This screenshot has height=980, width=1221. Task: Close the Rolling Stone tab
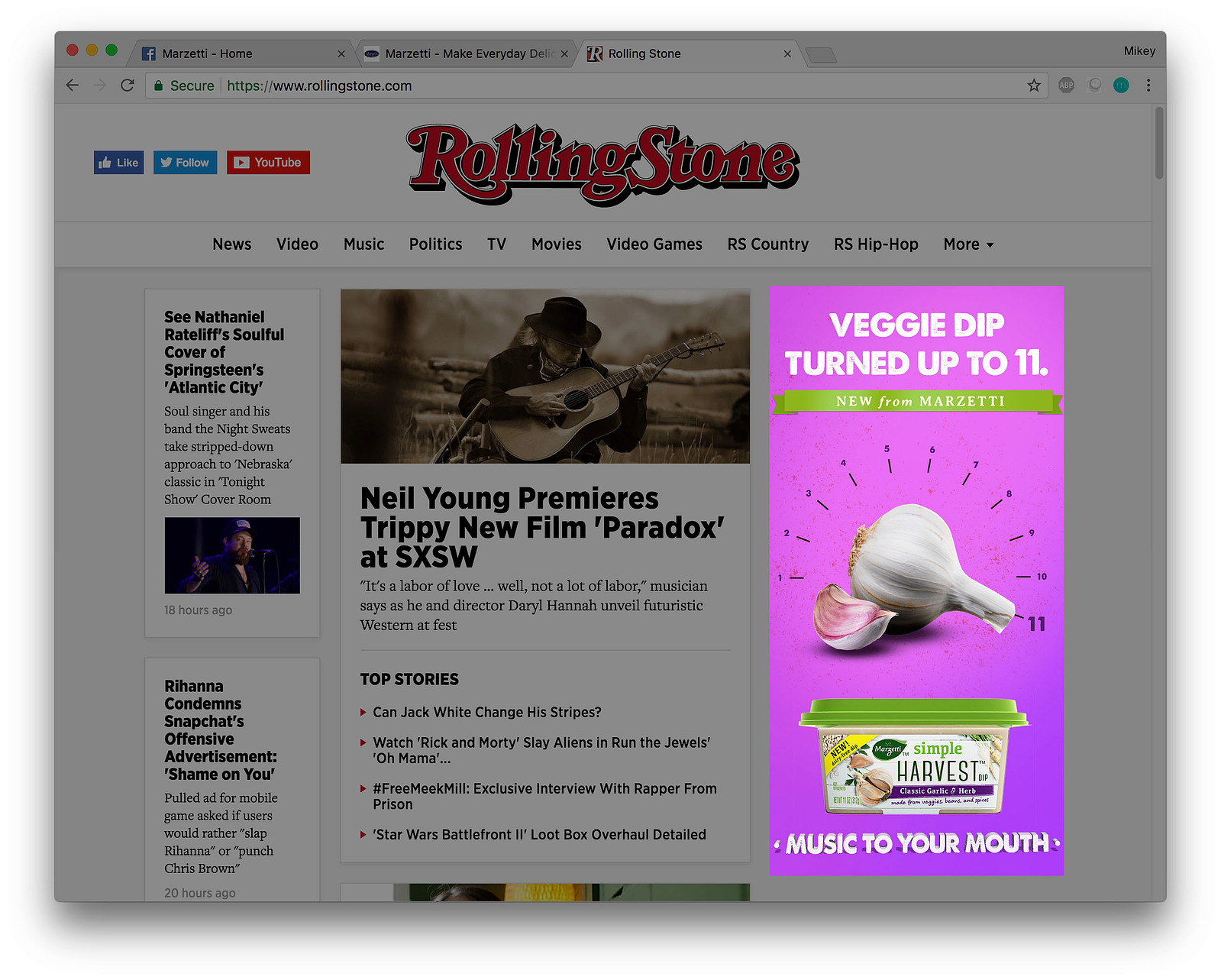click(787, 53)
